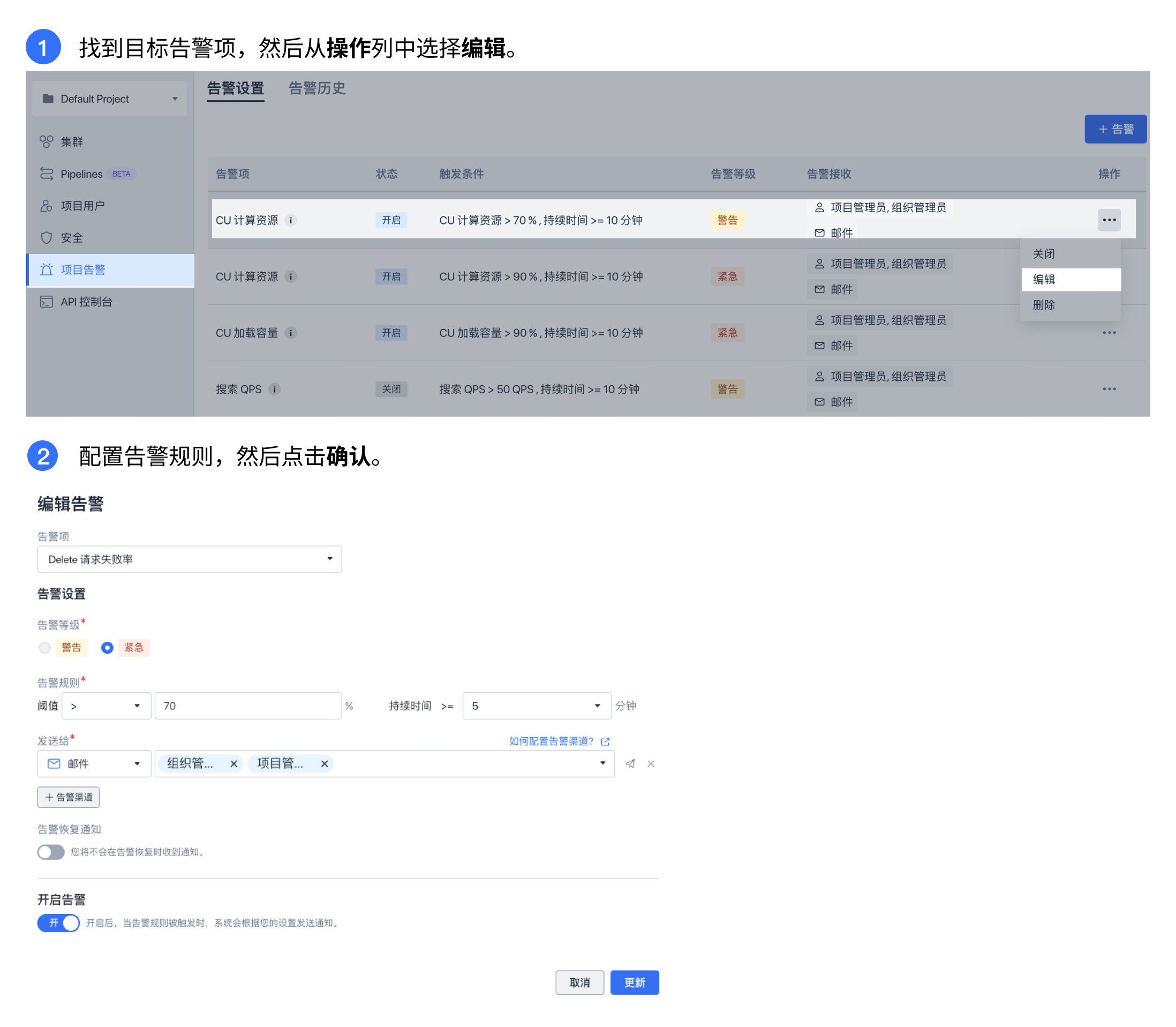Switch to the 告警设置 tab
This screenshot has width=1176, height=1027.
click(x=236, y=89)
